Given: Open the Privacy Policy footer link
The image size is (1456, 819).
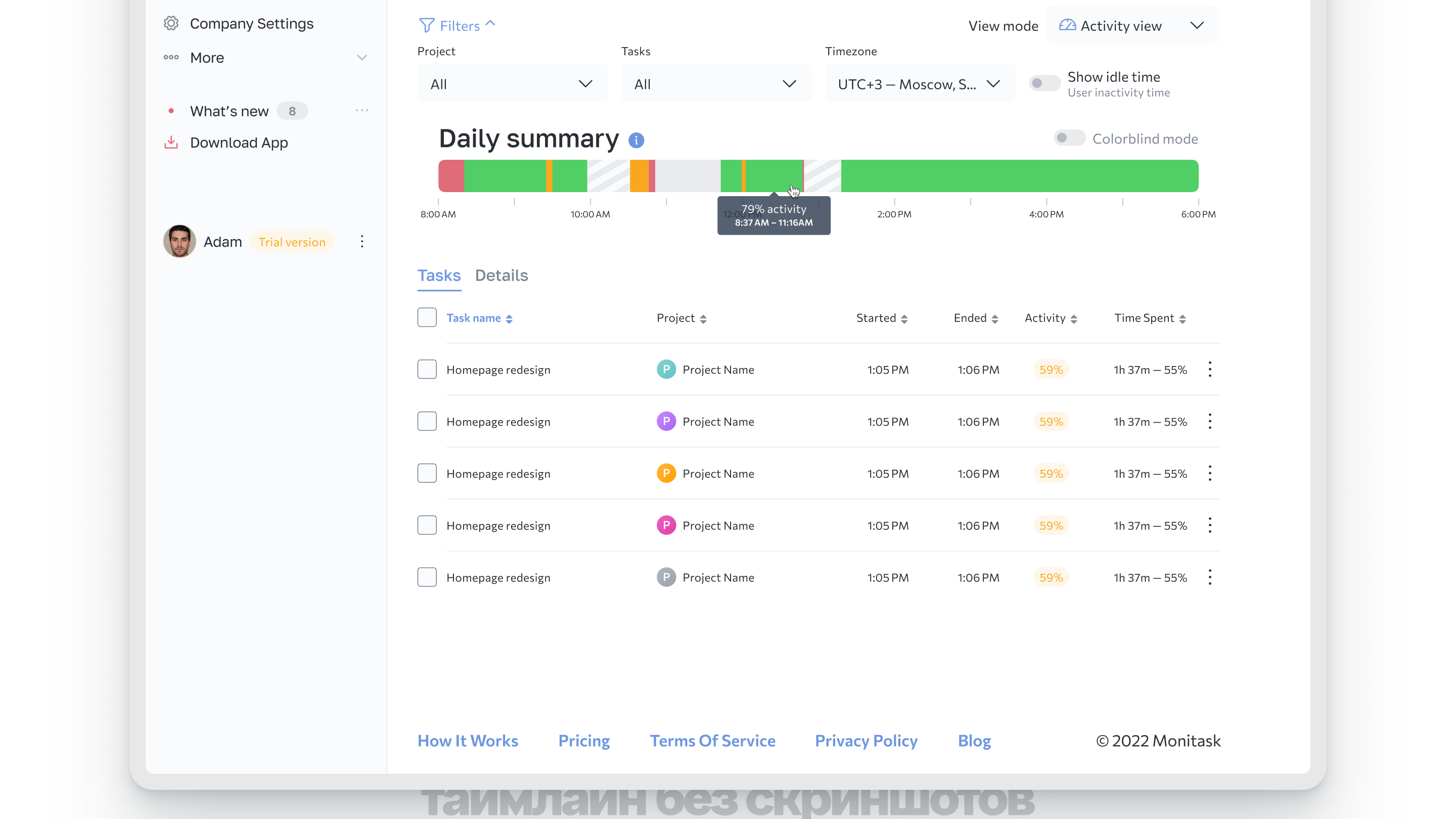Looking at the screenshot, I should [866, 741].
